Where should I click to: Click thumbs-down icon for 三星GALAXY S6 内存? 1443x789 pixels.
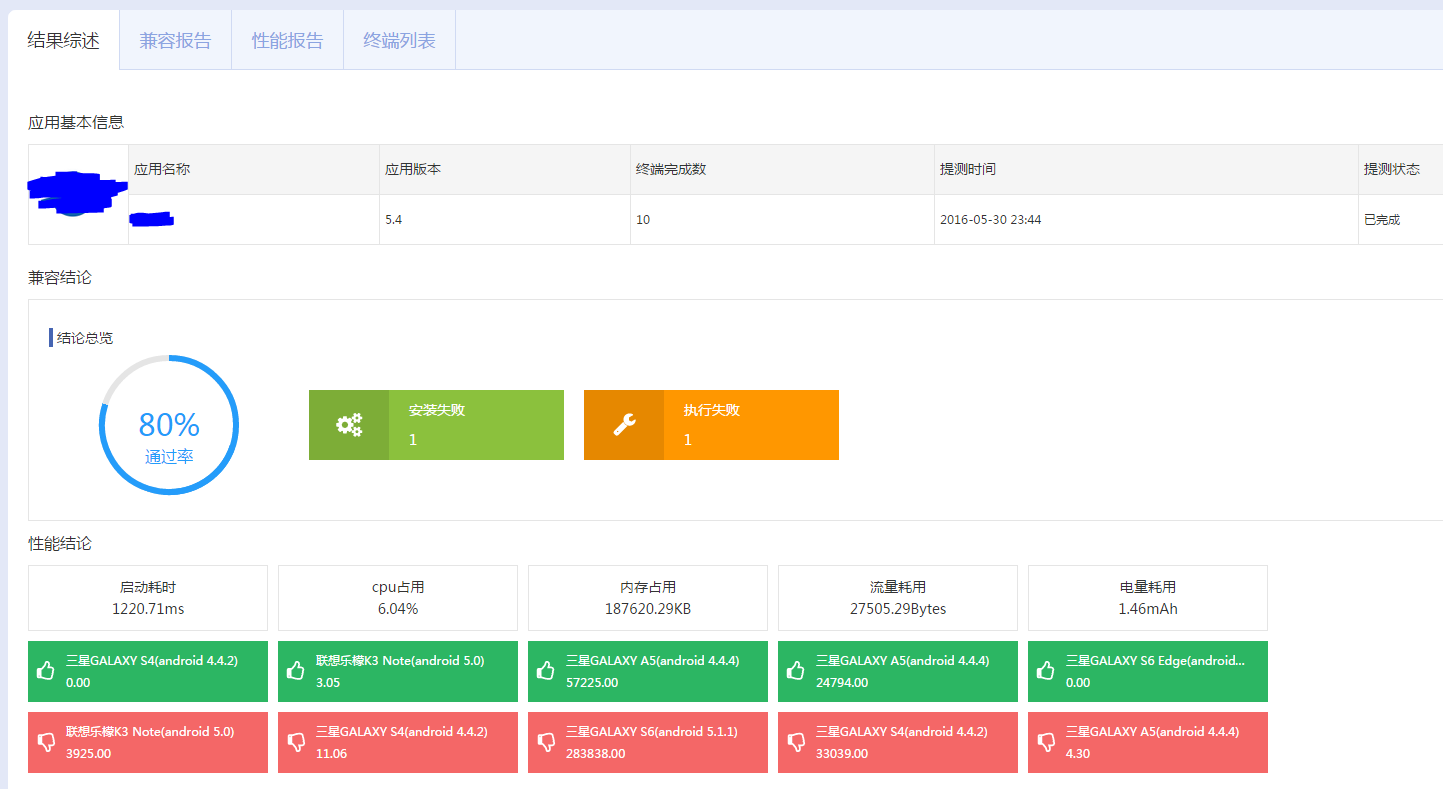545,742
